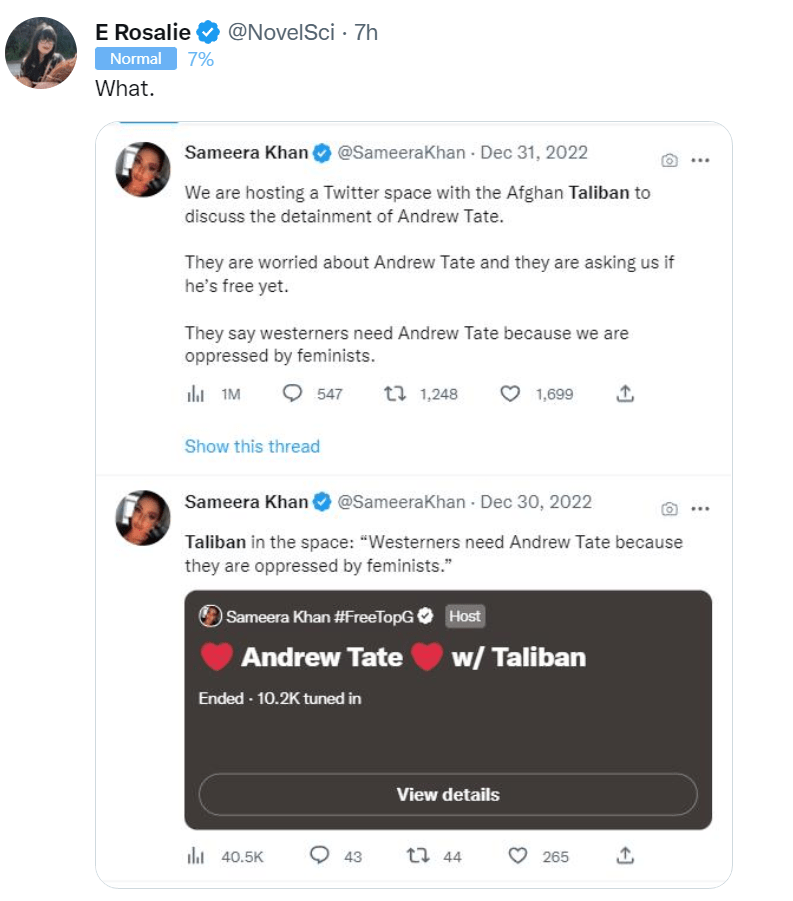Share the Dec 30 tweet
Viewport: 793px width, 901px height.
tap(625, 856)
